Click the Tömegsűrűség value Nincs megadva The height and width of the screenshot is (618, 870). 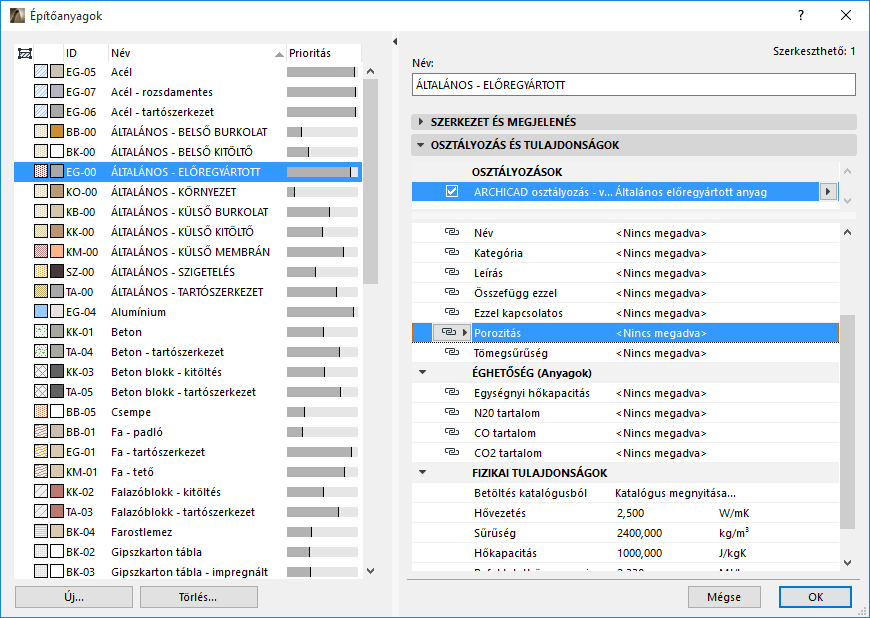click(x=661, y=353)
